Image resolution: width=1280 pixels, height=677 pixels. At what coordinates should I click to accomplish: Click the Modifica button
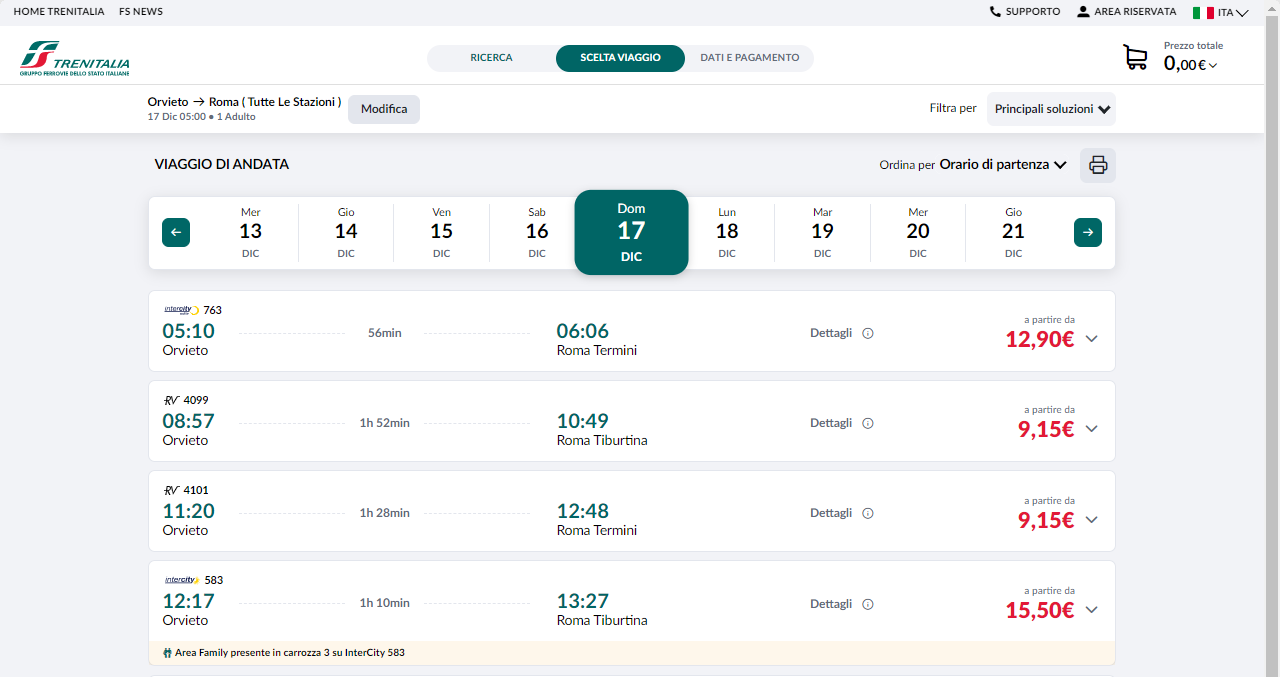pos(384,109)
